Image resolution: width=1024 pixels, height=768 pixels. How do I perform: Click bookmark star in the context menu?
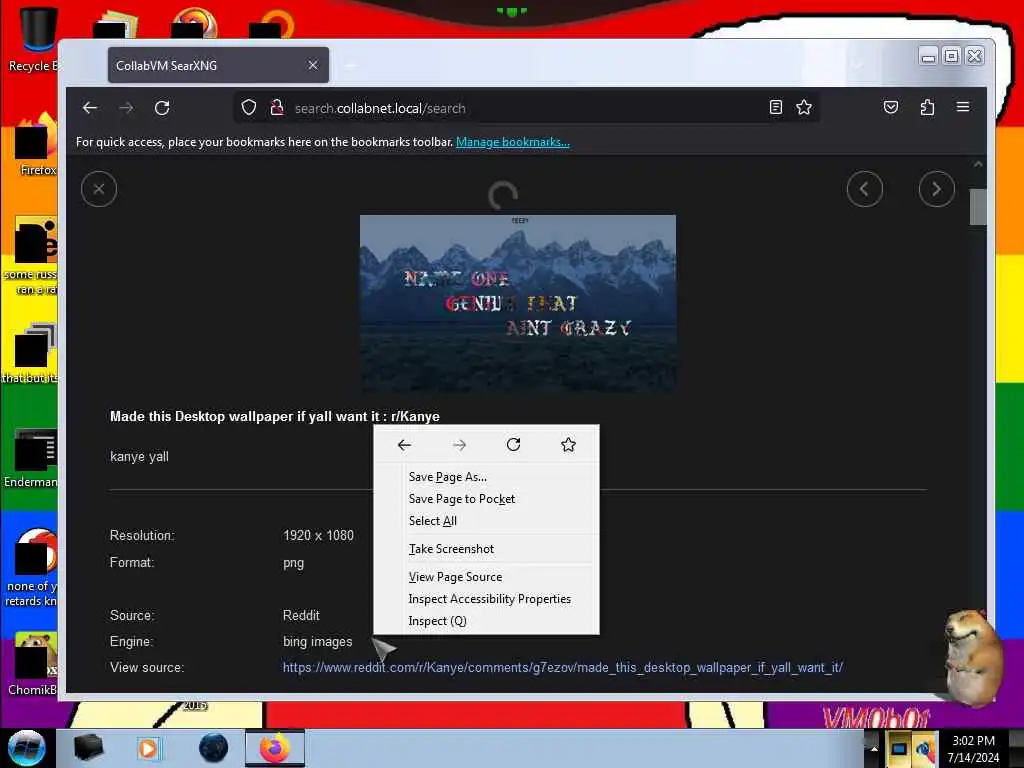click(568, 445)
